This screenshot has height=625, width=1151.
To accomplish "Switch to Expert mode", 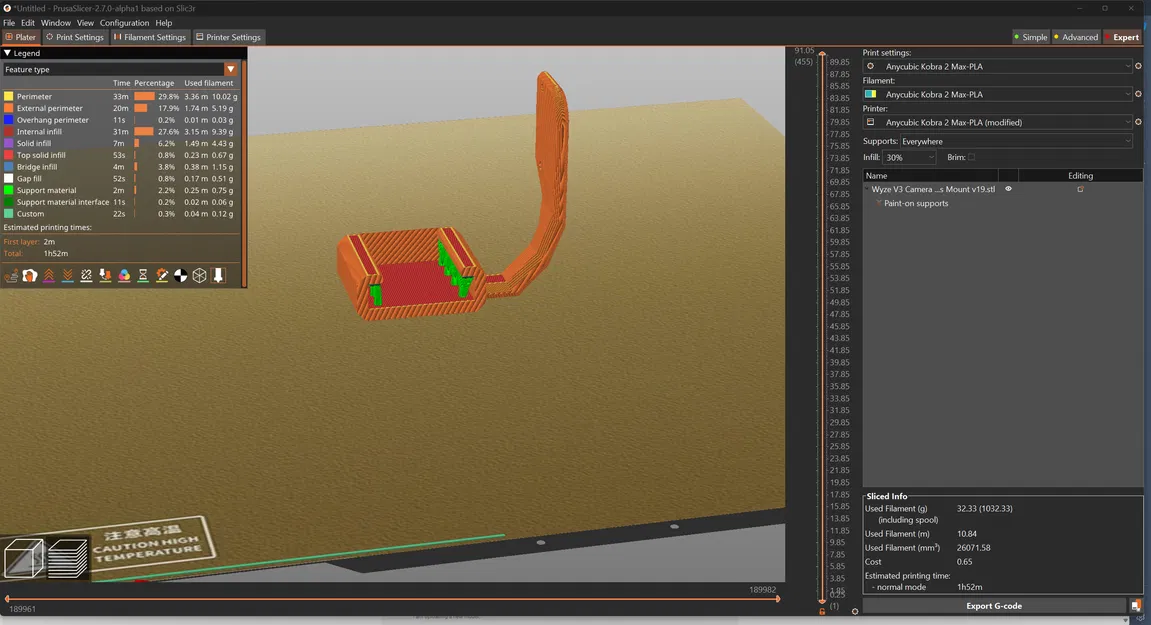I will (x=1120, y=37).
